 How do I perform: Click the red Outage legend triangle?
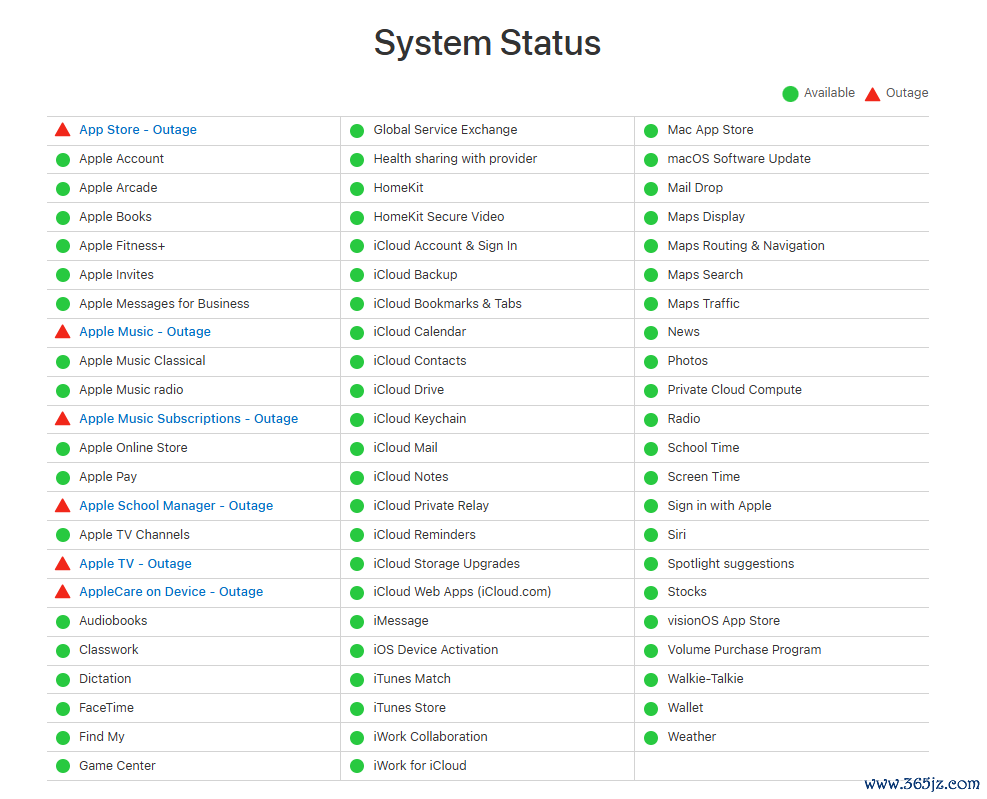click(x=872, y=94)
